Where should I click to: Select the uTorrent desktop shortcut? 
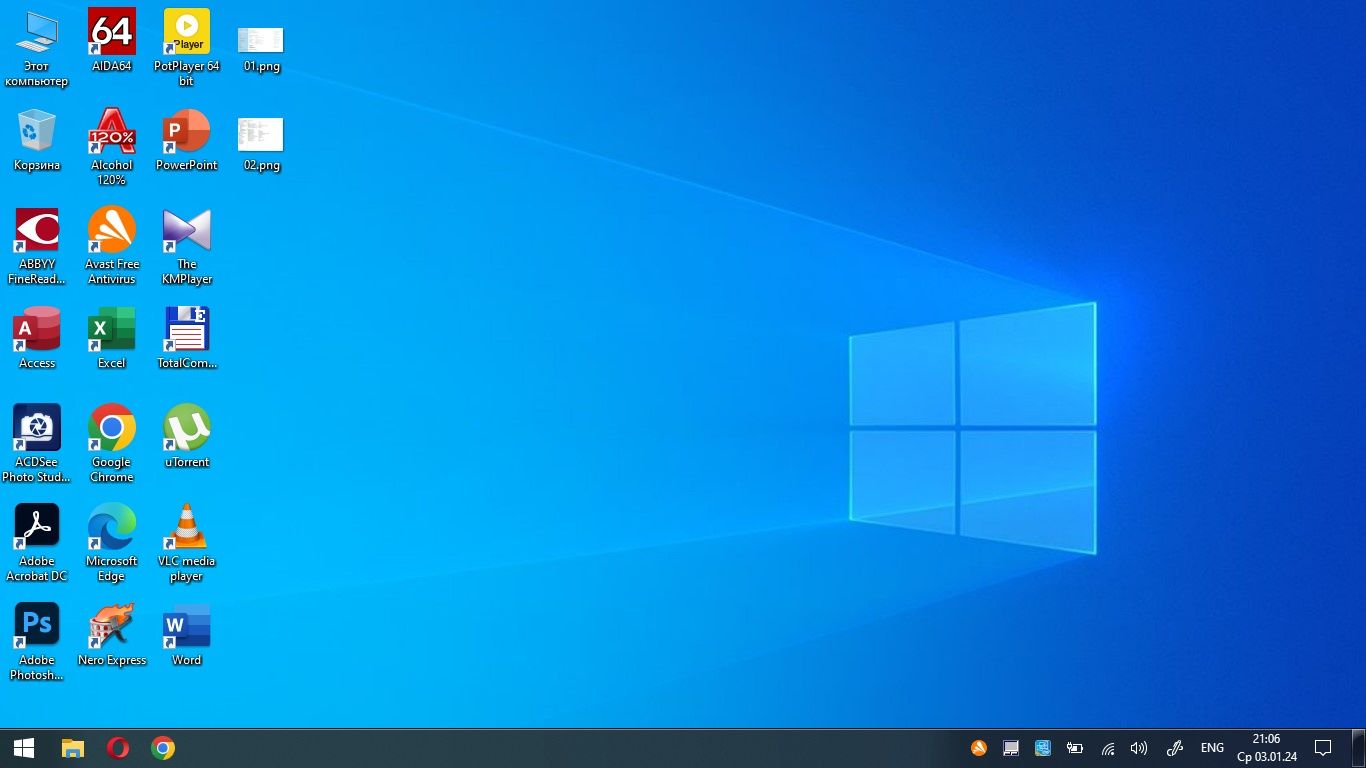pyautogui.click(x=187, y=436)
